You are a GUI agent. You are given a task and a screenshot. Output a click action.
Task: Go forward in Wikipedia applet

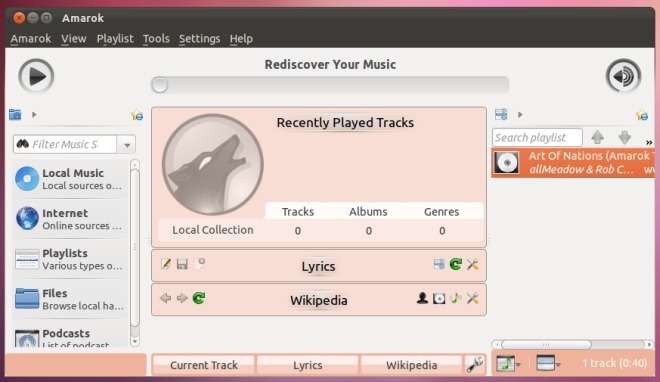[182, 298]
